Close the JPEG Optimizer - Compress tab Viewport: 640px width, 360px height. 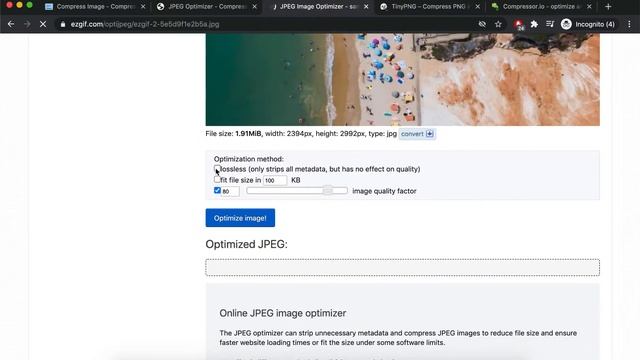click(x=255, y=7)
